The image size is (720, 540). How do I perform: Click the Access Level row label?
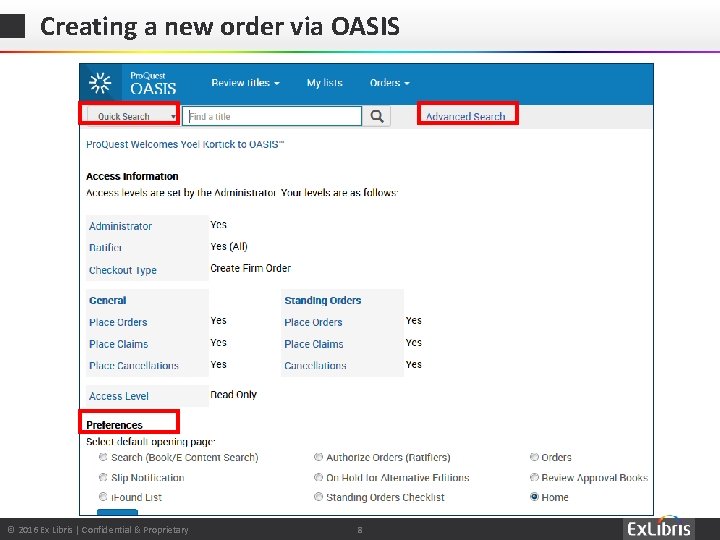(x=118, y=396)
